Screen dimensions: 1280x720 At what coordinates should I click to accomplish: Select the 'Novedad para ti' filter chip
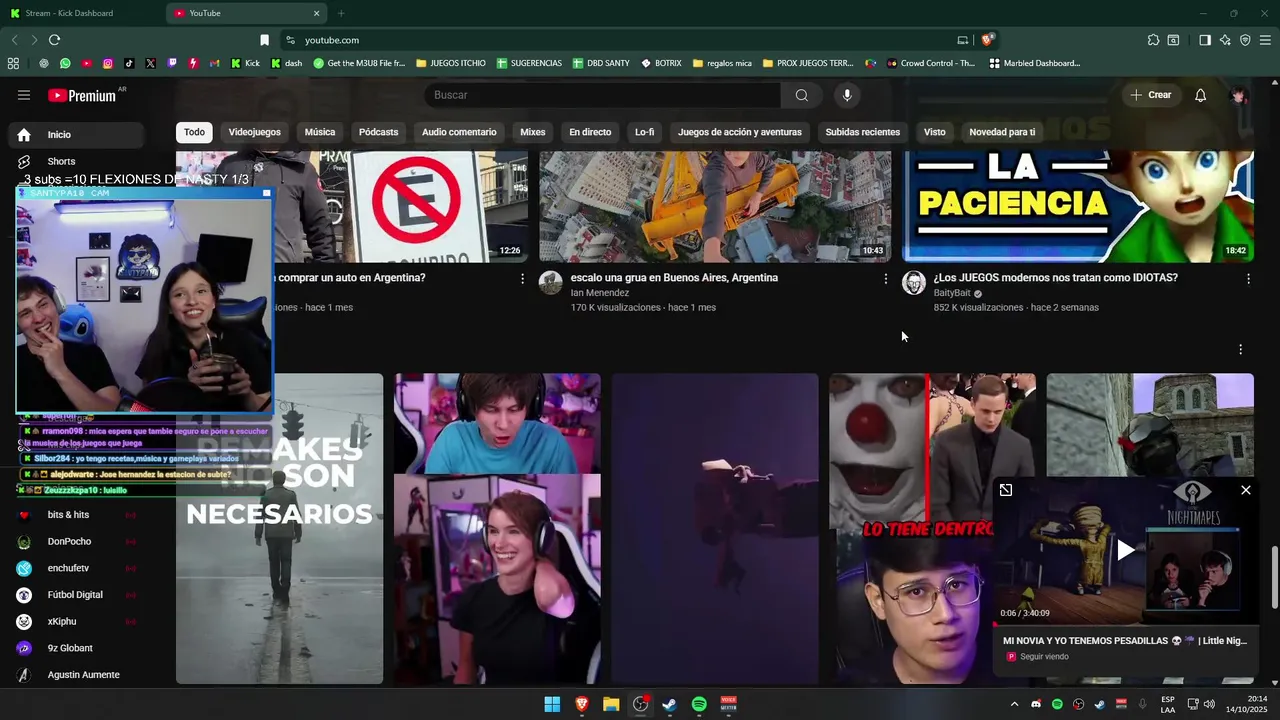click(1002, 132)
